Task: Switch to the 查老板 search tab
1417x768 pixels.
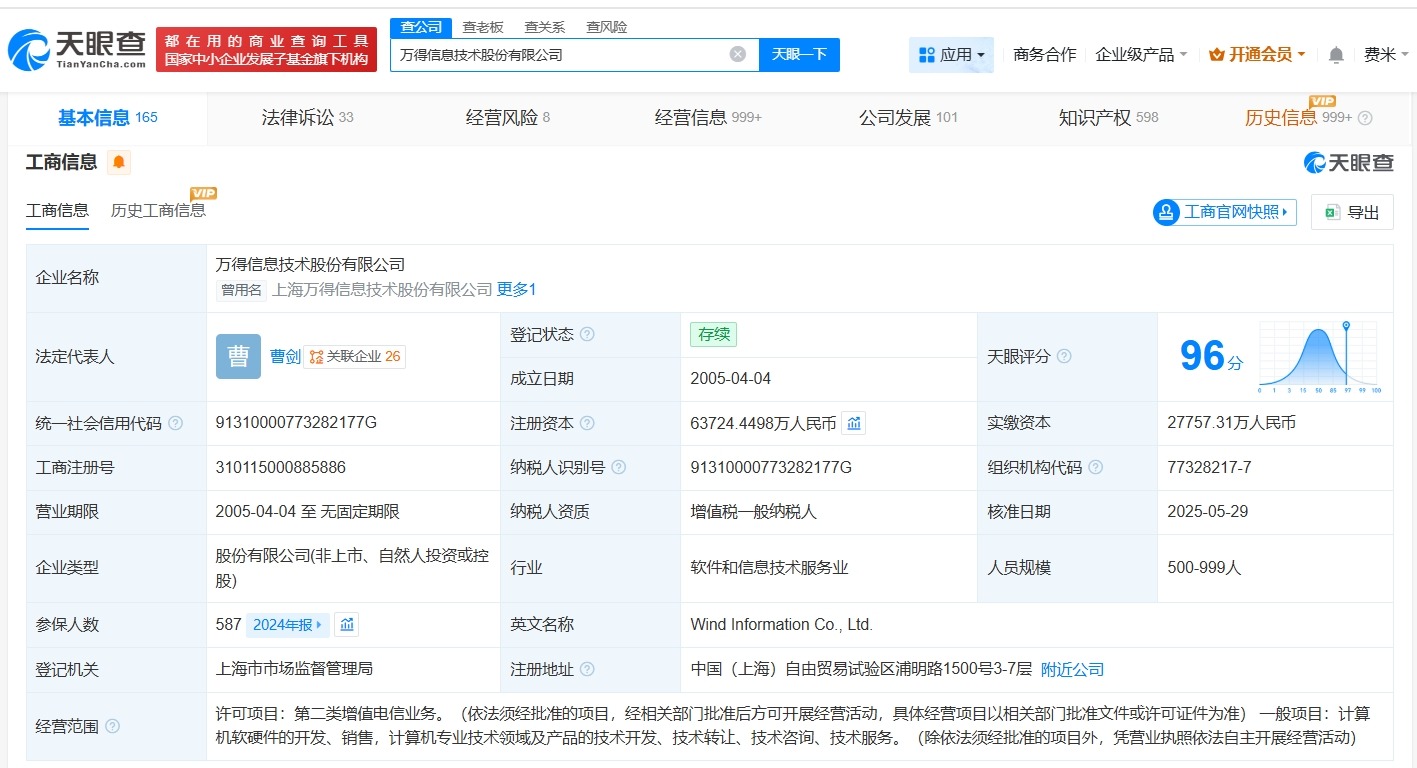Action: point(485,27)
